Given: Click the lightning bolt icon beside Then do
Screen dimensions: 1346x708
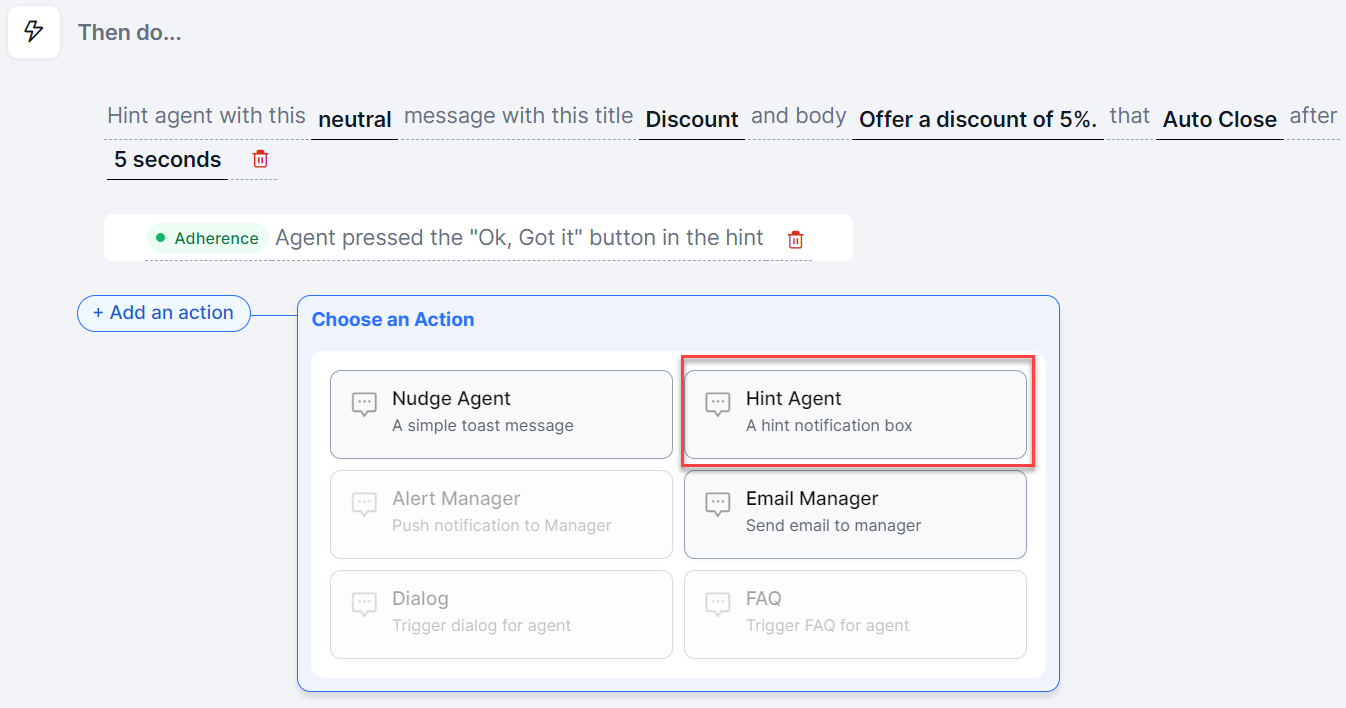Looking at the screenshot, I should (x=33, y=32).
